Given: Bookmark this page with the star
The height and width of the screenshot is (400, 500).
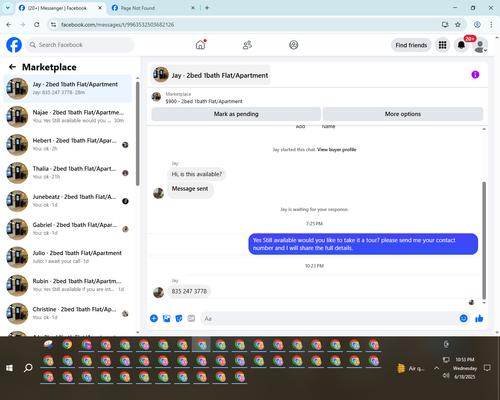Looking at the screenshot, I should [458, 24].
